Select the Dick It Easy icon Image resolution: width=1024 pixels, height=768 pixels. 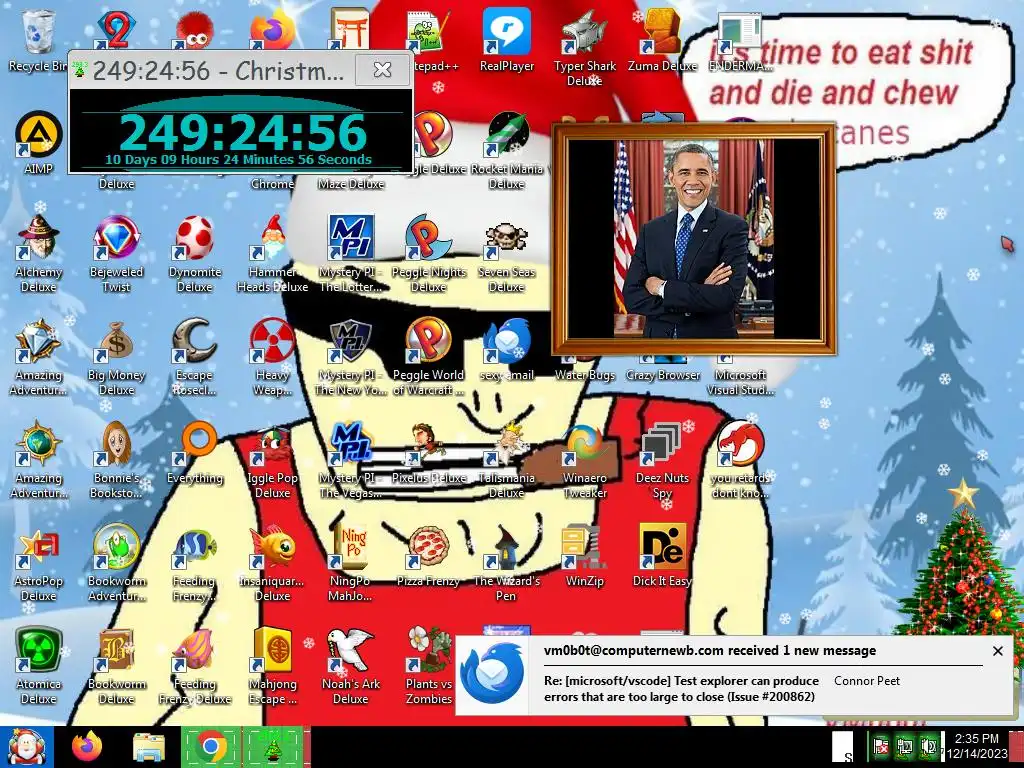662,556
